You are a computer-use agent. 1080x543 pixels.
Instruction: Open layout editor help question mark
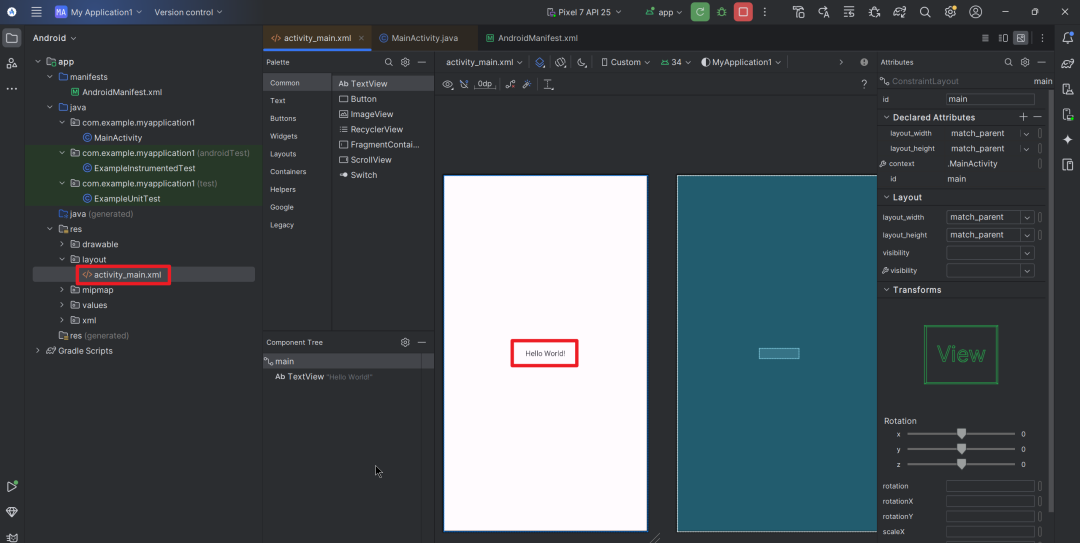tap(864, 84)
